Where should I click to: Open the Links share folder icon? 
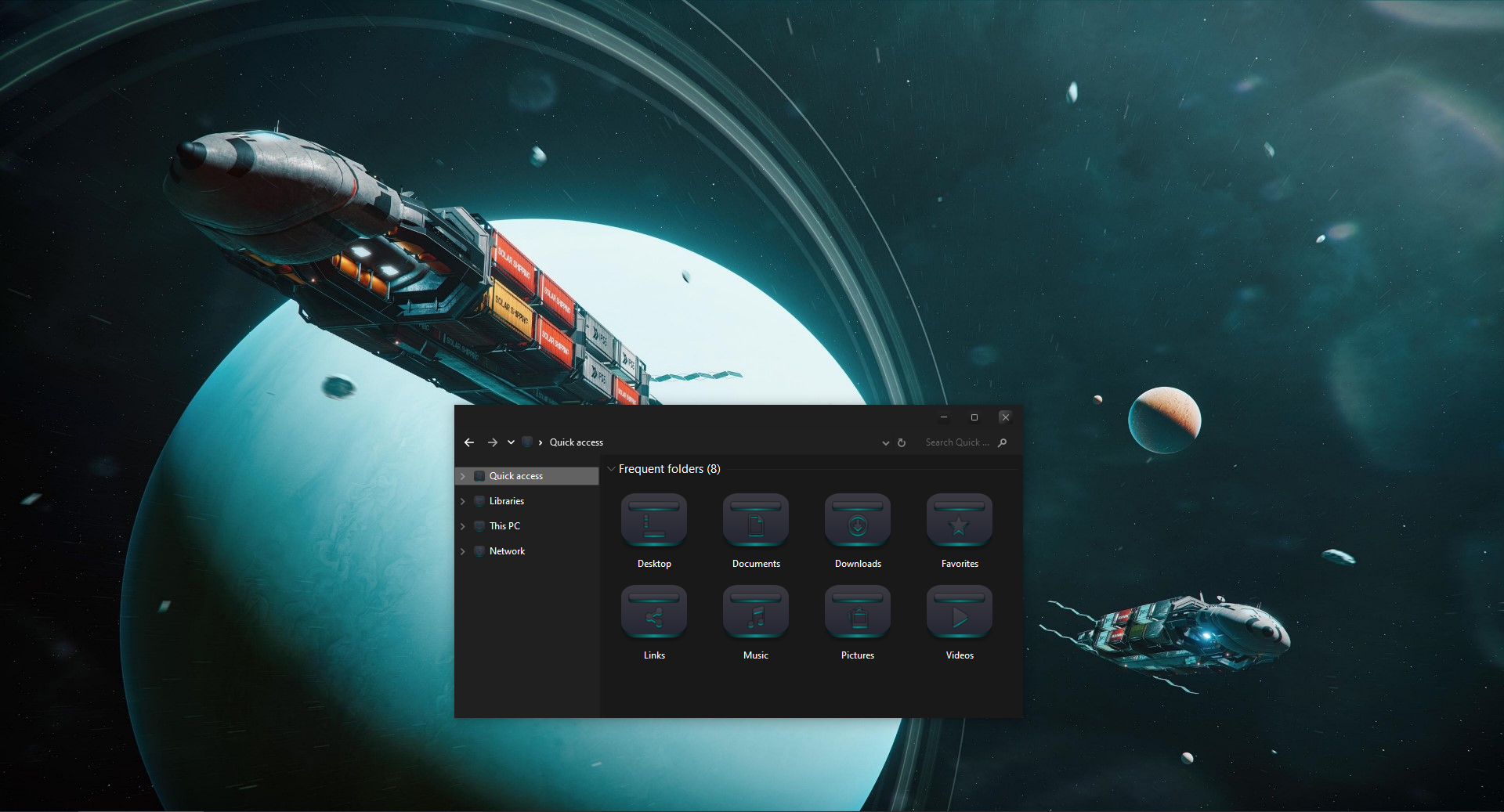click(654, 612)
